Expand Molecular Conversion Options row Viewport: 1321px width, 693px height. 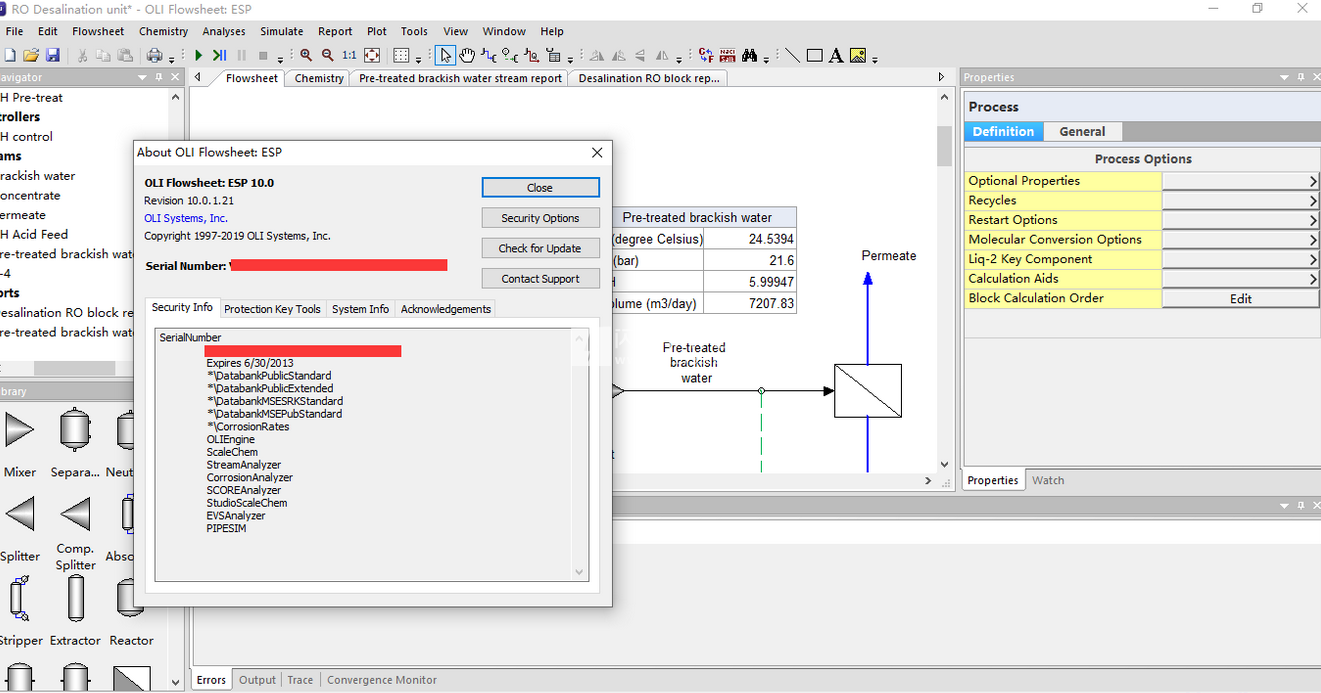click(1240, 240)
